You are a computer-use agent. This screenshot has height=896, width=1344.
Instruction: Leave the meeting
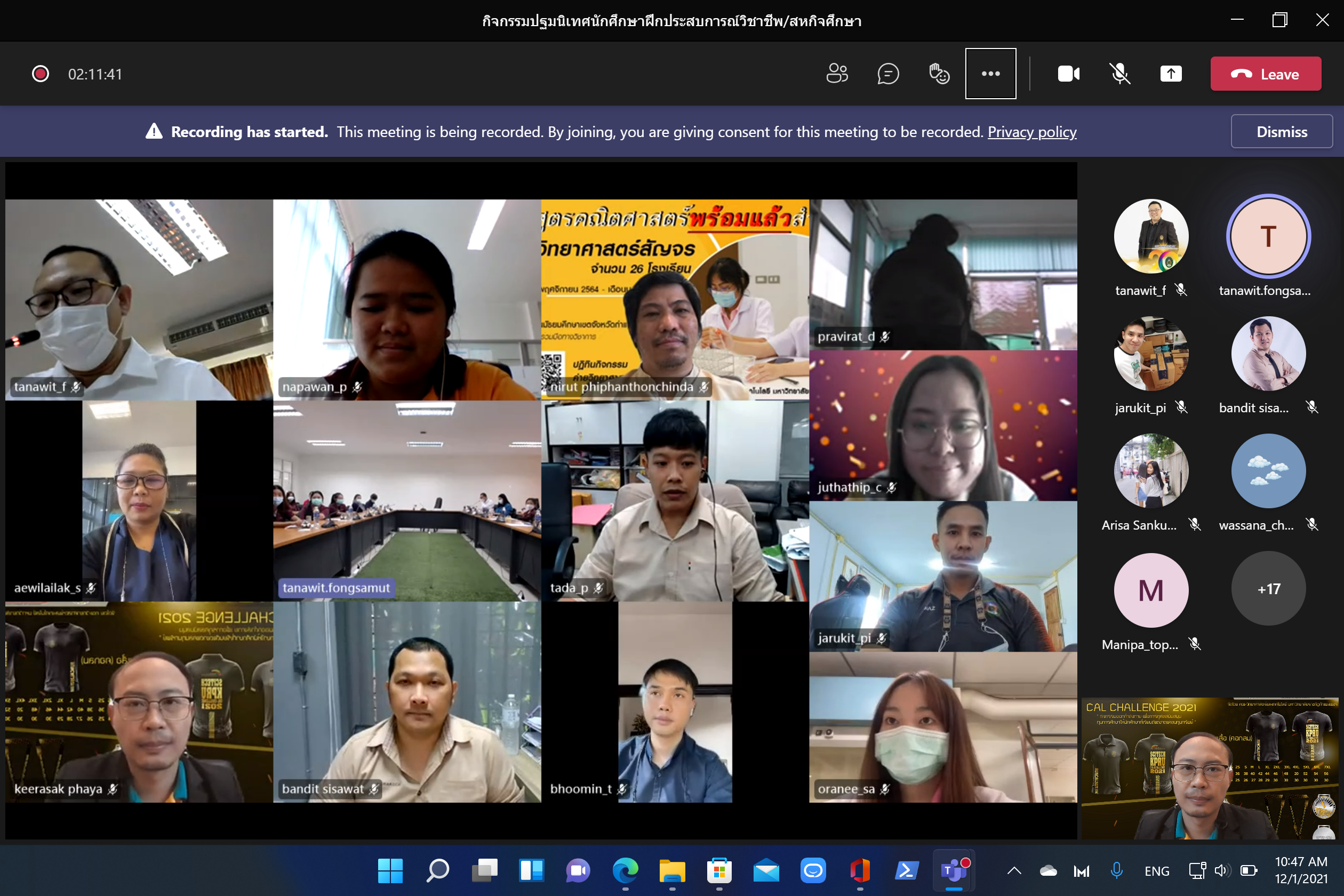(x=1265, y=74)
